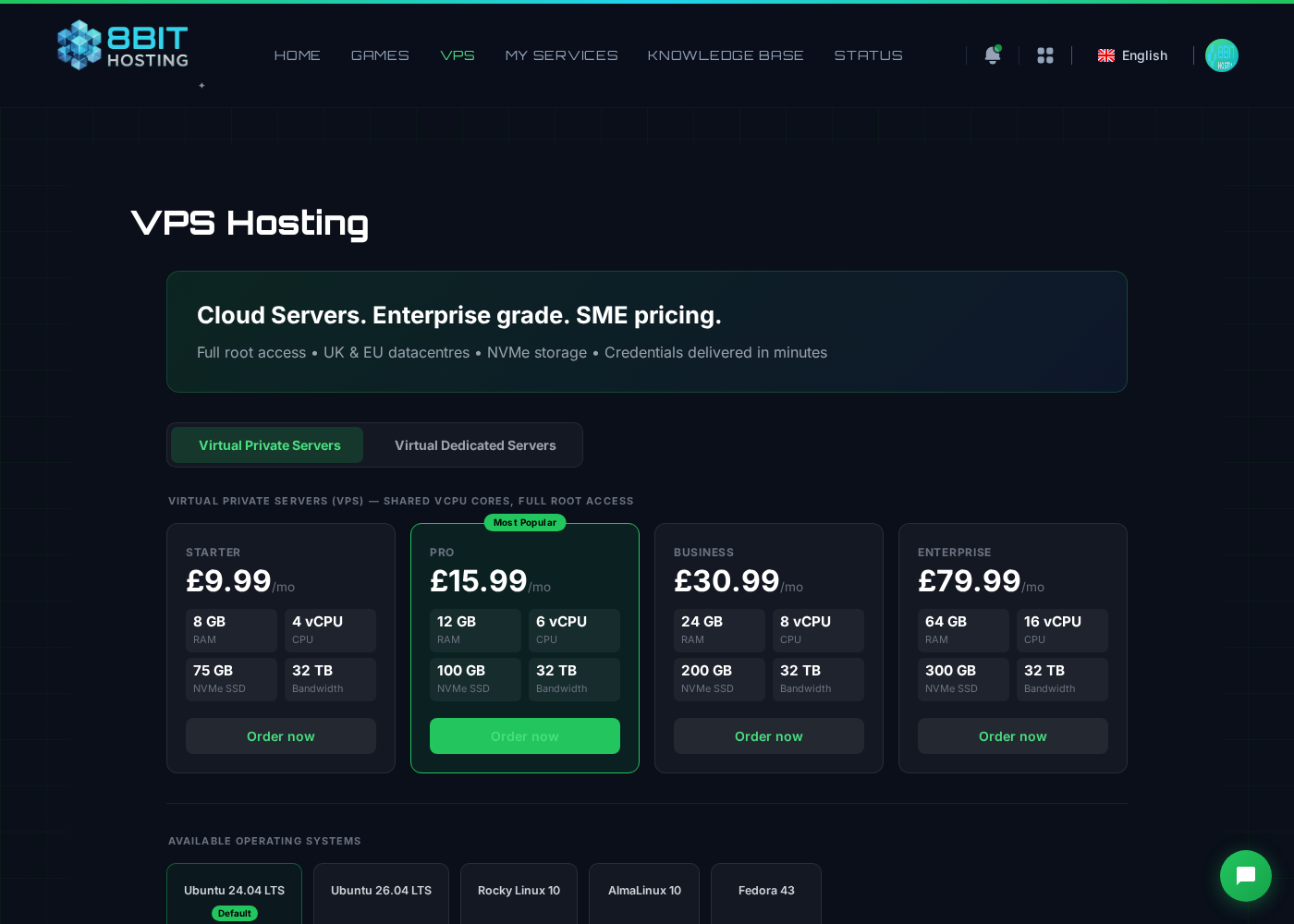Go to My Services in navigation
This screenshot has height=924, width=1294.
coord(561,55)
